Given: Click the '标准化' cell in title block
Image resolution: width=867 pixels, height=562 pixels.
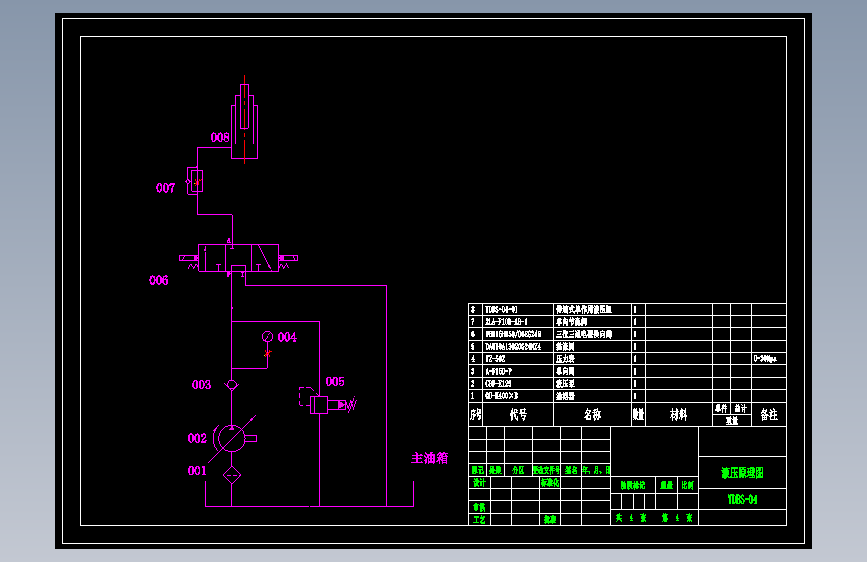Looking at the screenshot, I should click(x=550, y=482).
